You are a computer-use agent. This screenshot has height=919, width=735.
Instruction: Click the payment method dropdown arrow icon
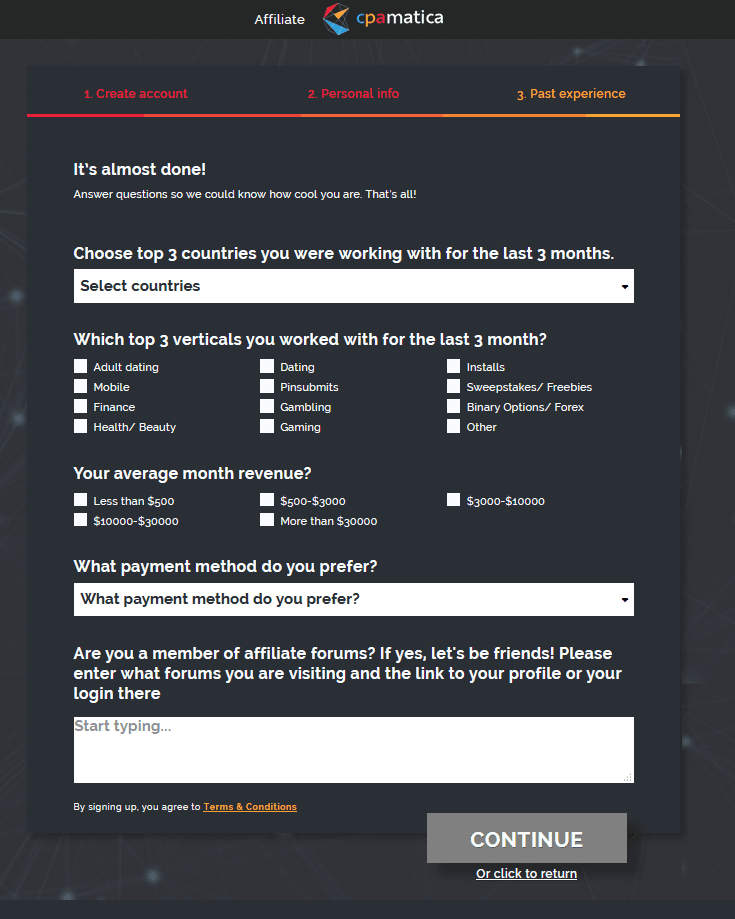point(623,599)
